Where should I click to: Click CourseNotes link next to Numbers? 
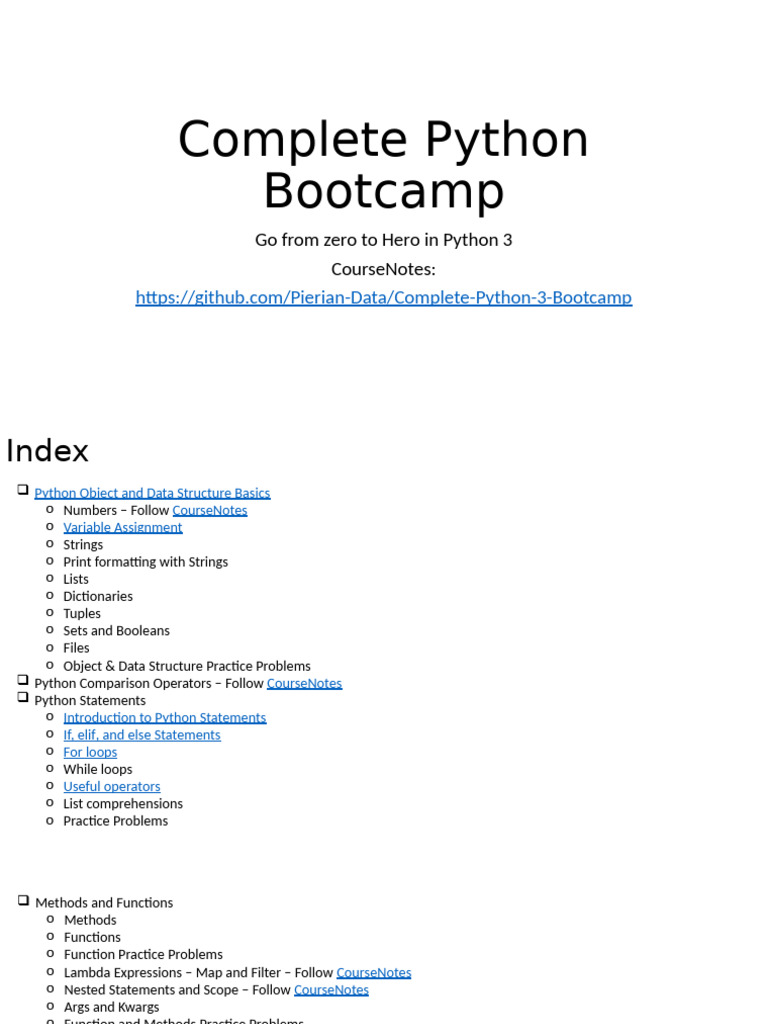tap(210, 510)
